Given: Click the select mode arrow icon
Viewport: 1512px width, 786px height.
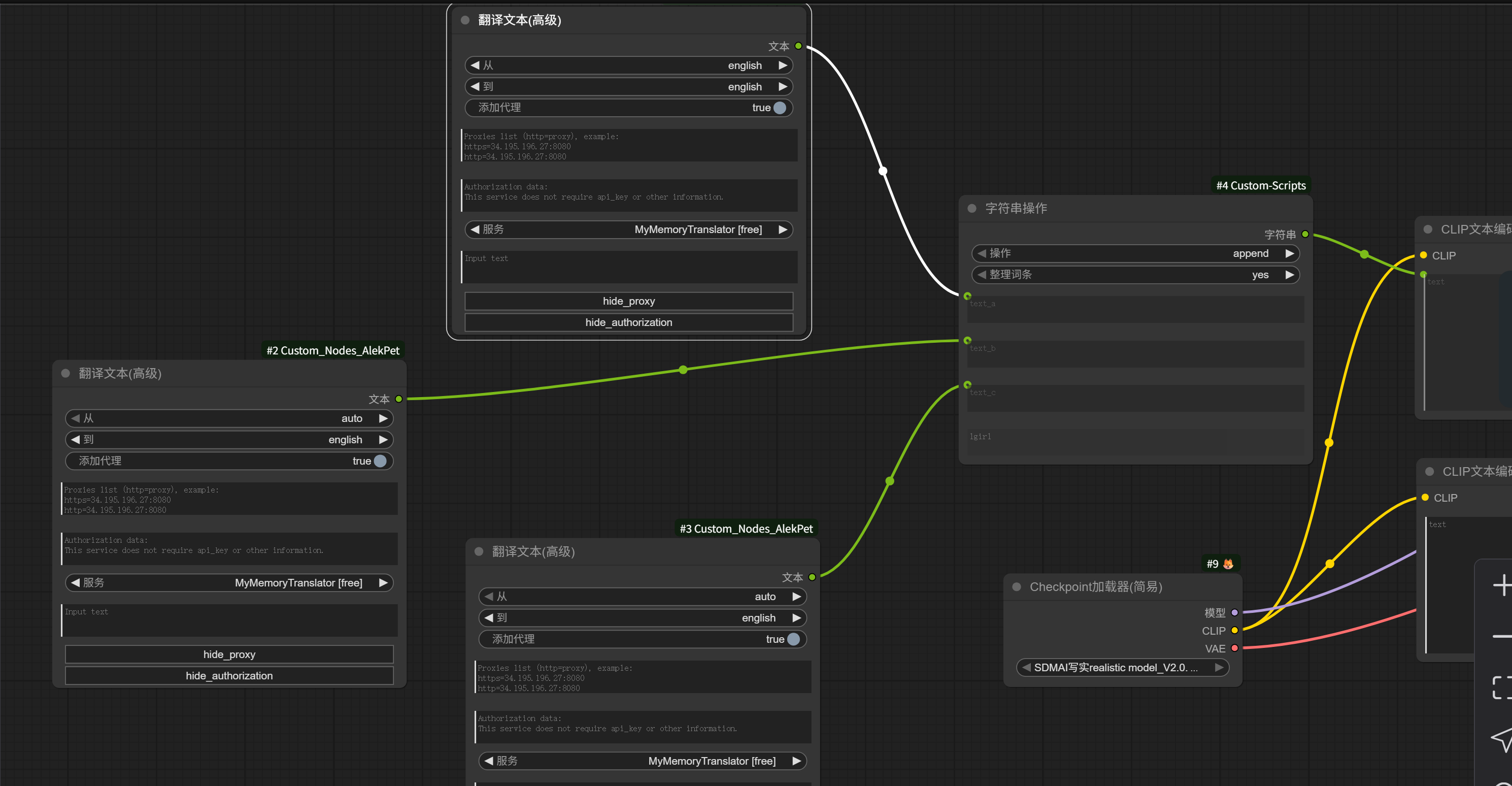Looking at the screenshot, I should (x=1501, y=738).
